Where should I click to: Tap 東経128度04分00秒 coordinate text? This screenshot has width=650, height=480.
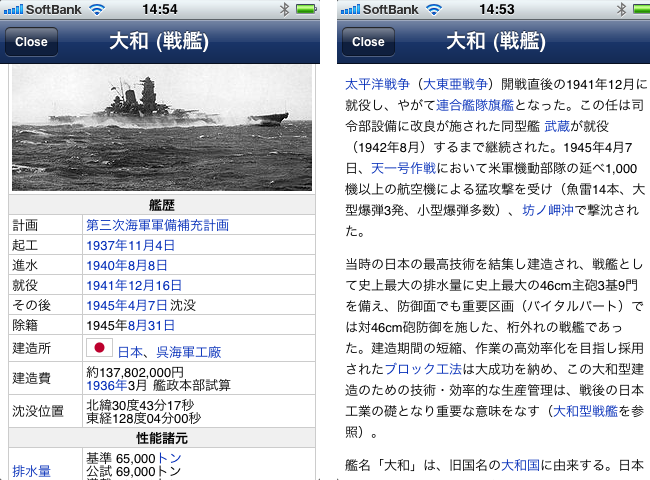143,418
